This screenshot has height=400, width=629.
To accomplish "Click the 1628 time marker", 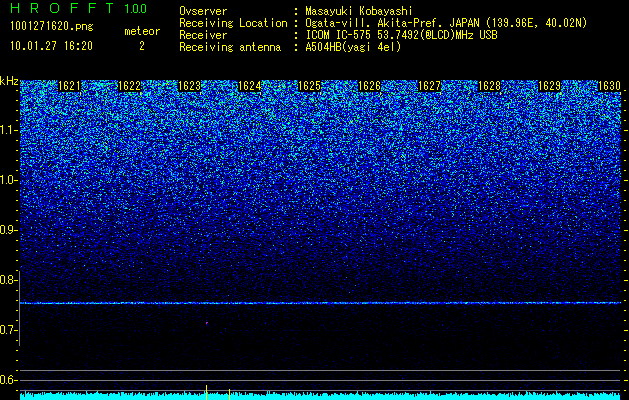I will point(490,86).
